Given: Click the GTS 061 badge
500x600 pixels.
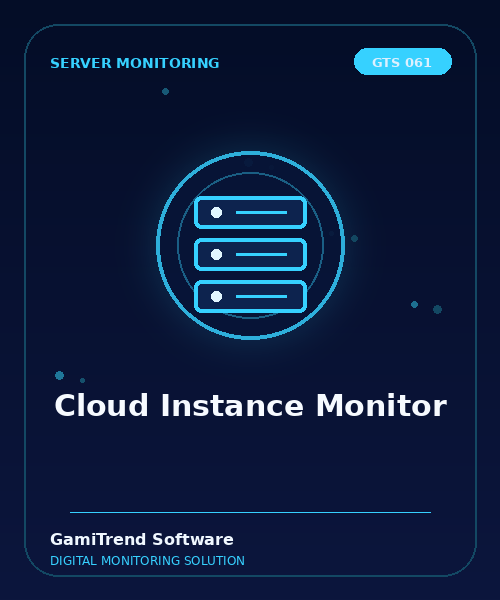Looking at the screenshot, I should [x=403, y=62].
